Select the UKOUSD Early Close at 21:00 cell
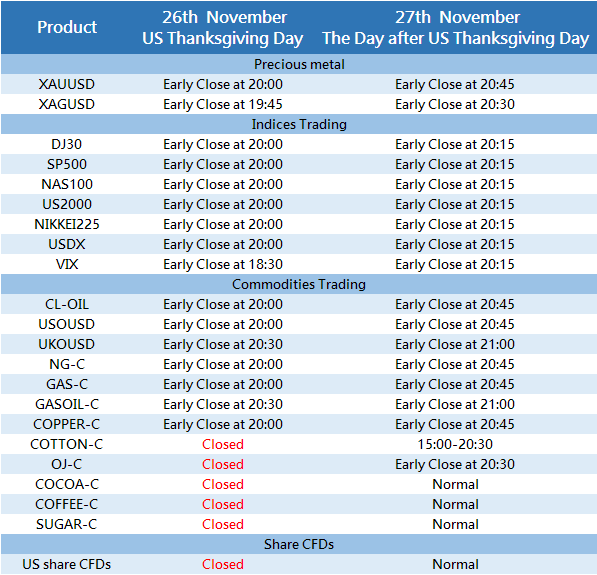Screen dimensions: 597x575 coord(455,344)
